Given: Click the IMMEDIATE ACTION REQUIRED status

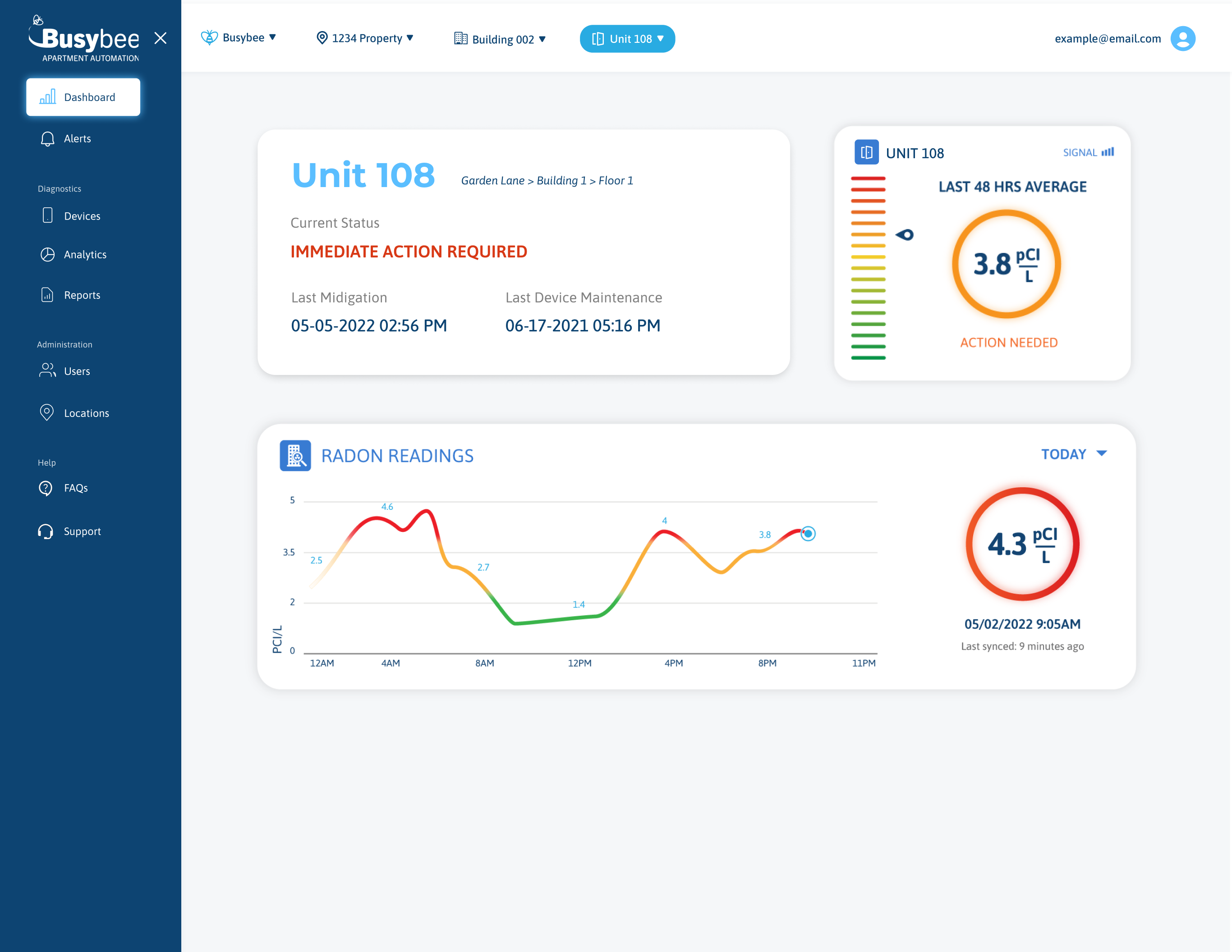Looking at the screenshot, I should [x=409, y=252].
